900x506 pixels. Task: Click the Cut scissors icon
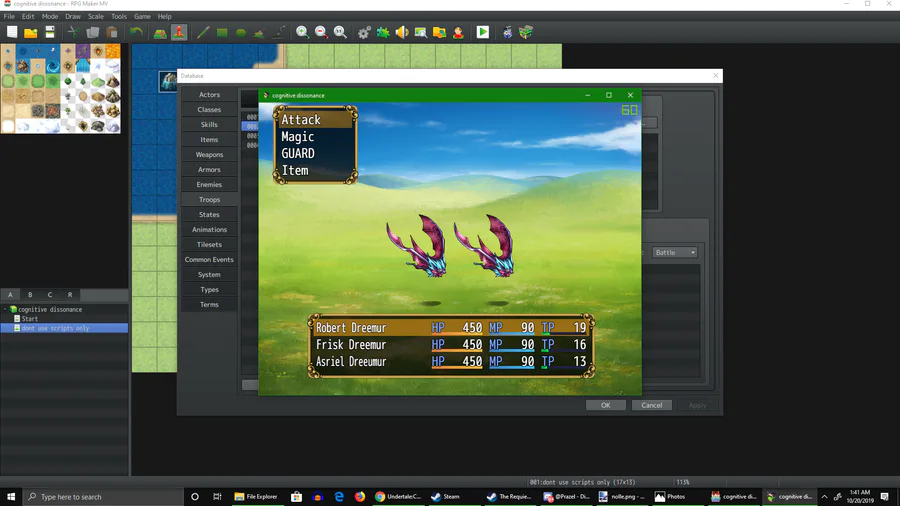click(73, 32)
